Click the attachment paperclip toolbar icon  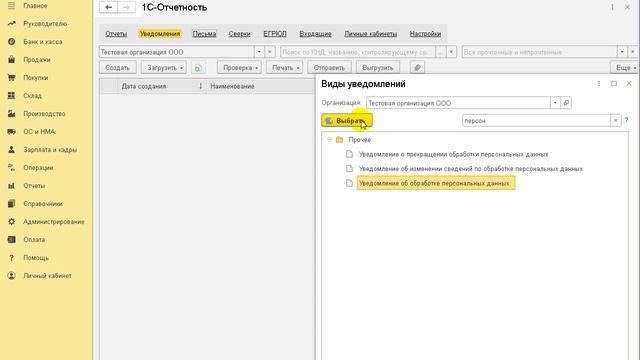click(417, 67)
